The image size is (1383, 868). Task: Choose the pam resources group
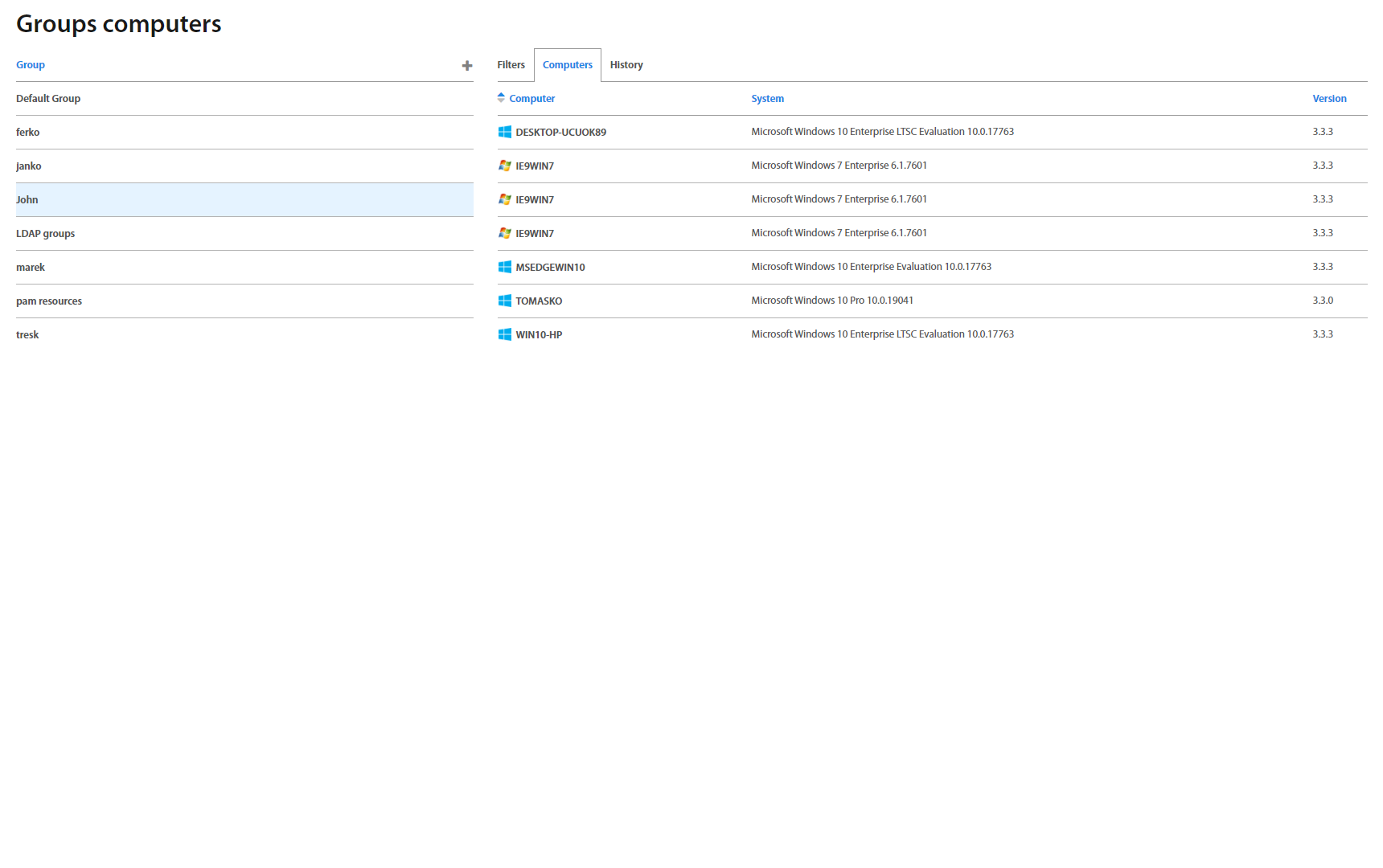click(49, 301)
